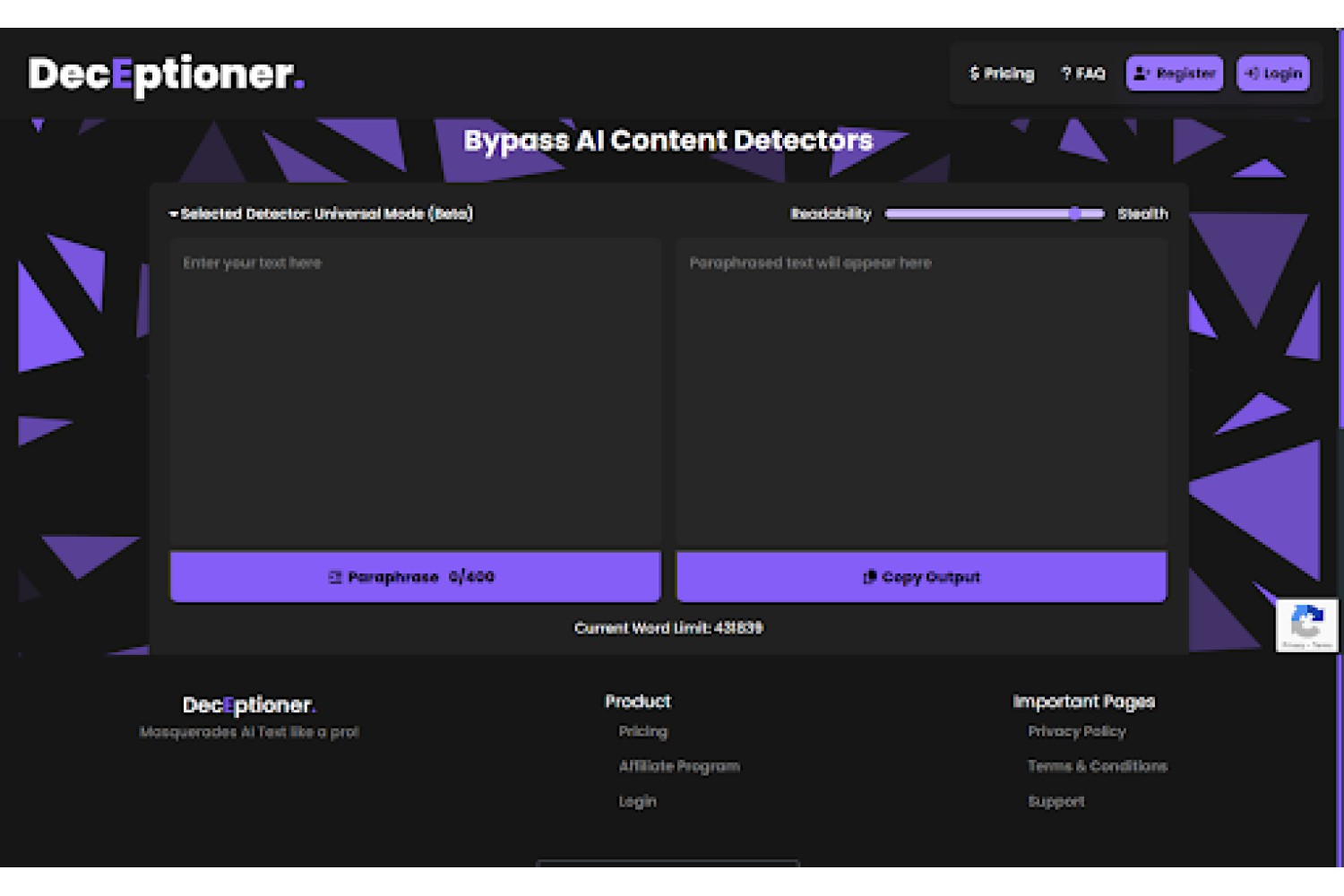Click the Stealth label
1344x896 pixels.
[1142, 213]
